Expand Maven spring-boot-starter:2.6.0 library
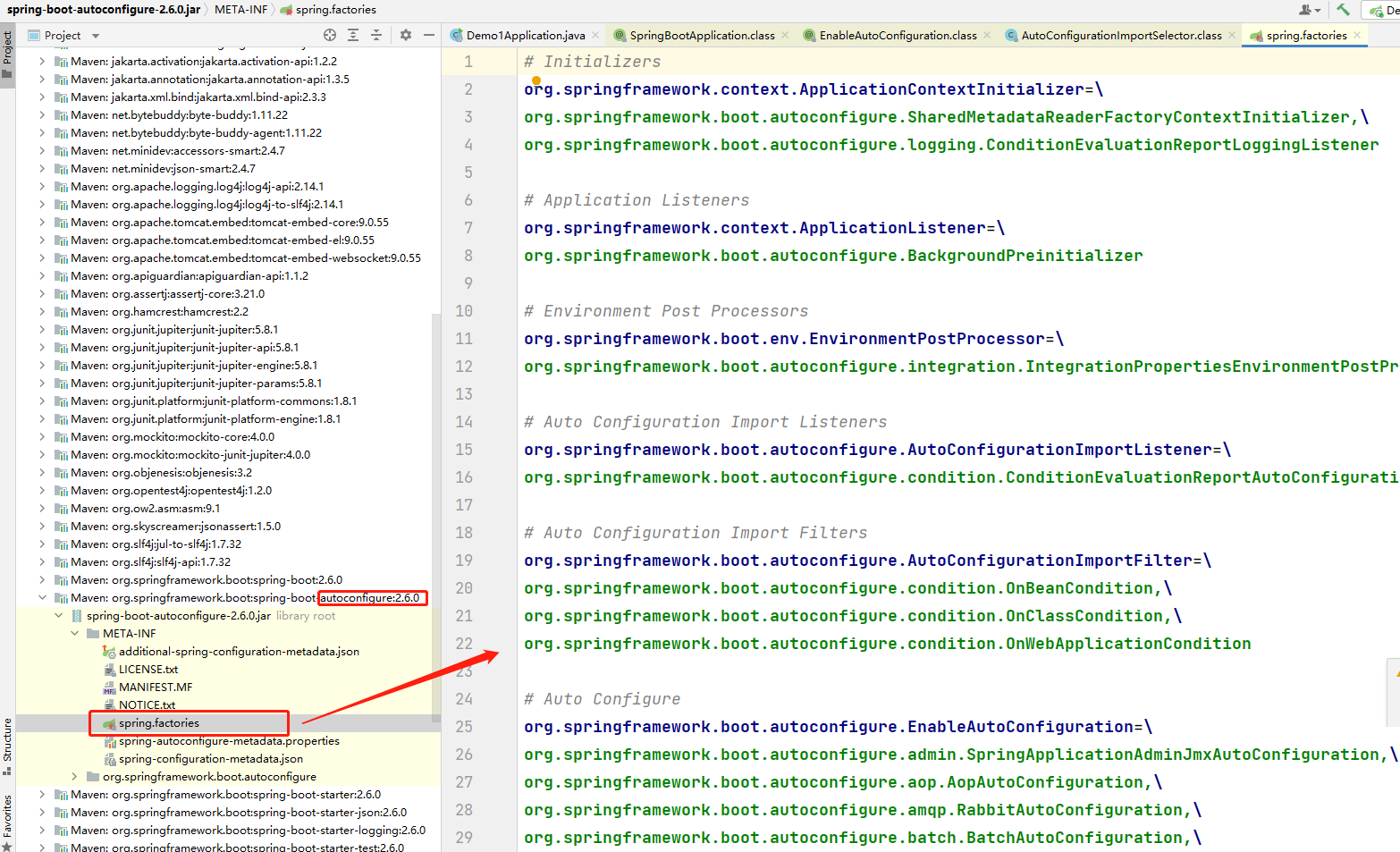The height and width of the screenshot is (852, 1400). [x=42, y=794]
